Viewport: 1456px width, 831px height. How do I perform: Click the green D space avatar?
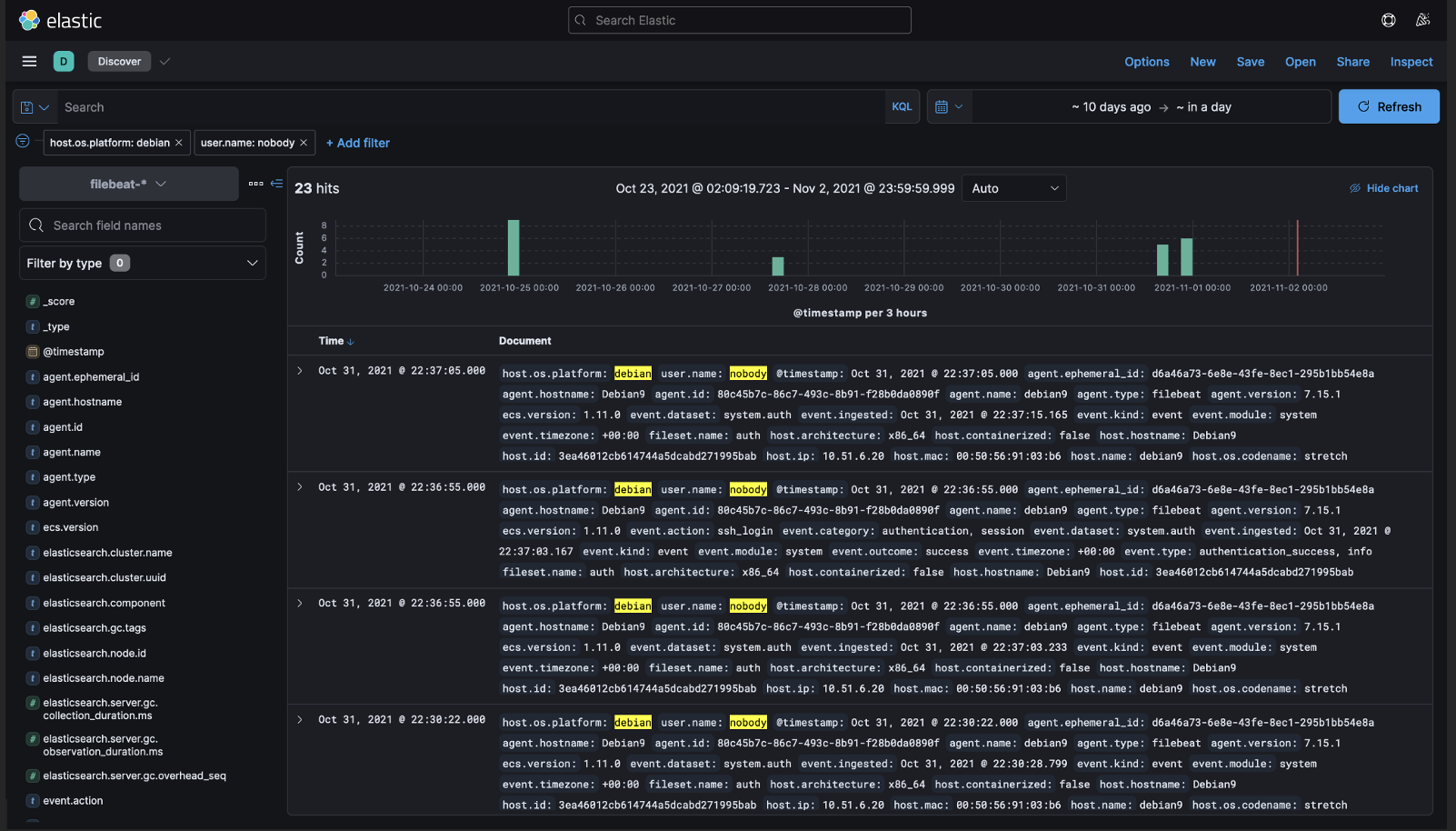click(64, 61)
